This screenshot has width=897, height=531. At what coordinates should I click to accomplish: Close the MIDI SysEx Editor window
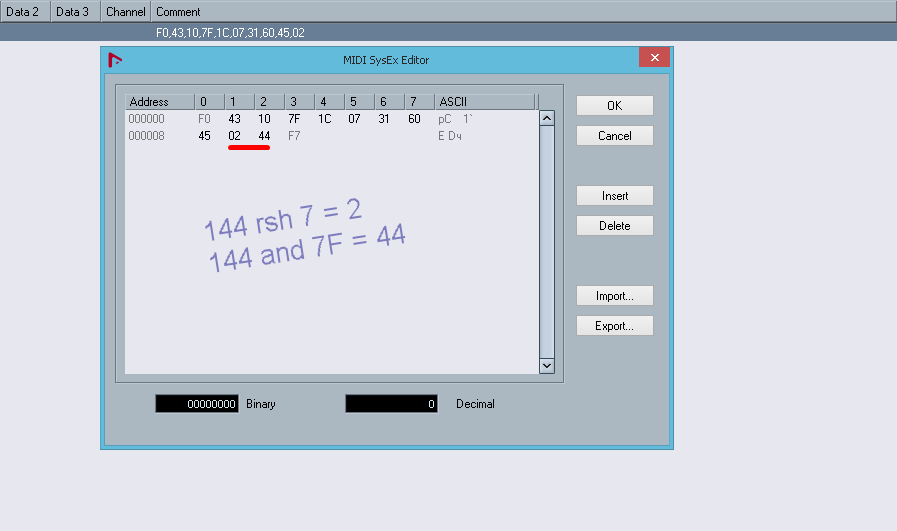[x=654, y=57]
